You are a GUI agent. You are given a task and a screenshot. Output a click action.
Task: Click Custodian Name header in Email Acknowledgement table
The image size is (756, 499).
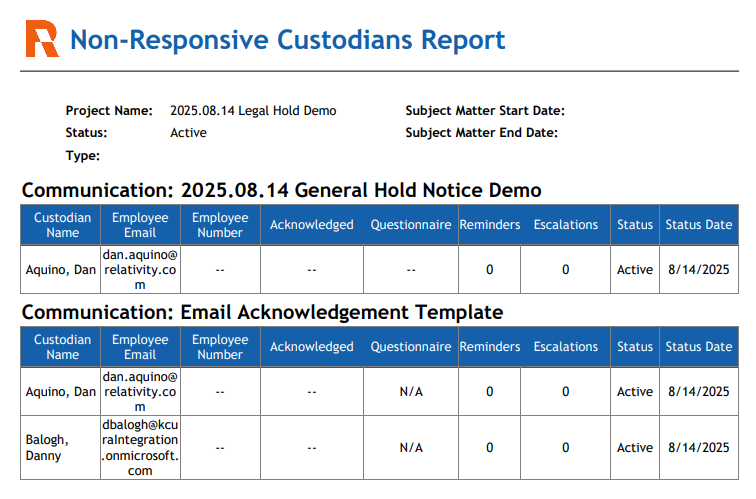[62, 347]
